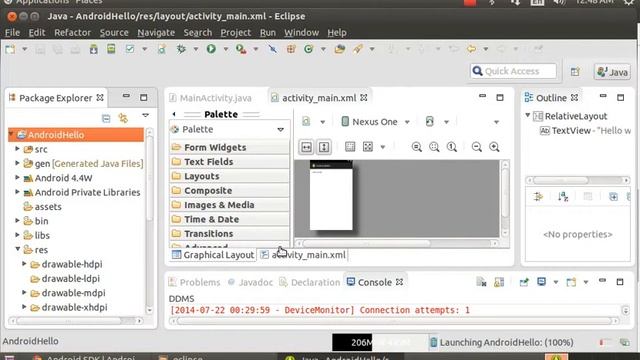The image size is (640, 360).
Task: Click the layout canvas horizontal scrollbar
Action: click(x=398, y=243)
